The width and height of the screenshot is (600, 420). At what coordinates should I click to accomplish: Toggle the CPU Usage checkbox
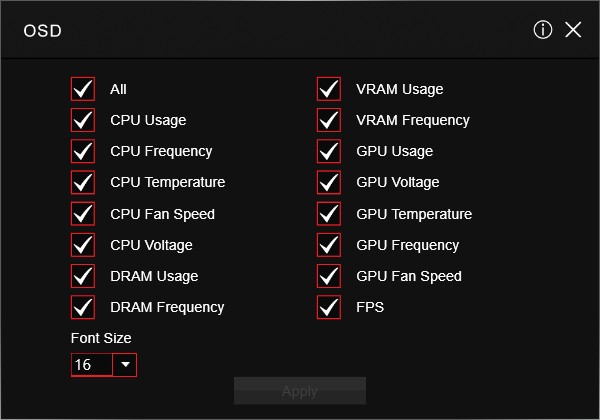pyautogui.click(x=83, y=120)
